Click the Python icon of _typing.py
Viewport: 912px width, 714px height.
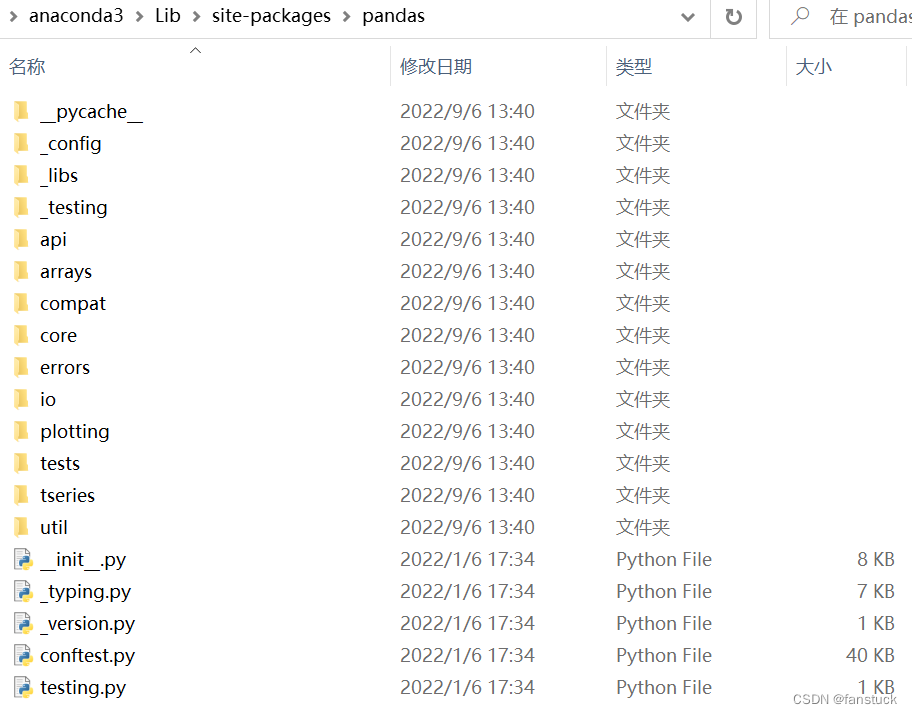click(x=23, y=591)
